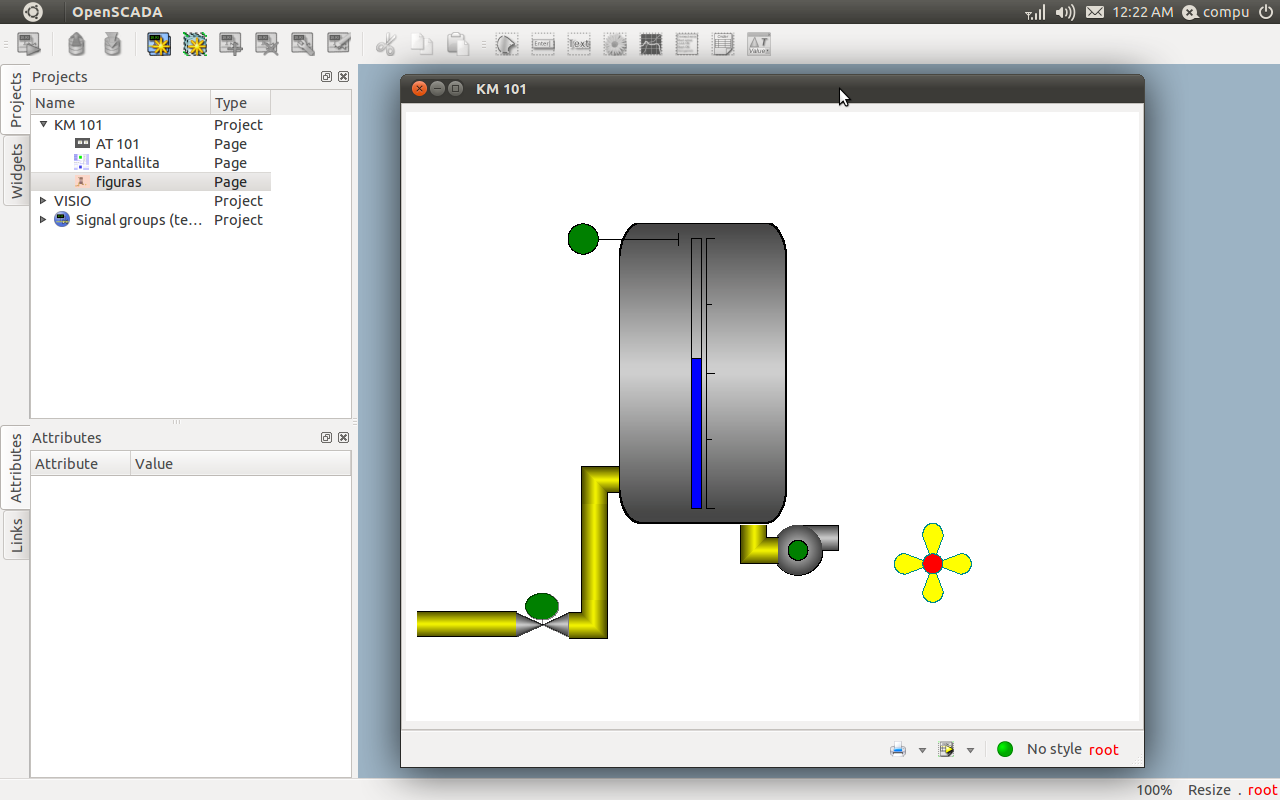Click the New widgets library icon
The height and width of the screenshot is (800, 1280).
pyautogui.click(x=195, y=44)
